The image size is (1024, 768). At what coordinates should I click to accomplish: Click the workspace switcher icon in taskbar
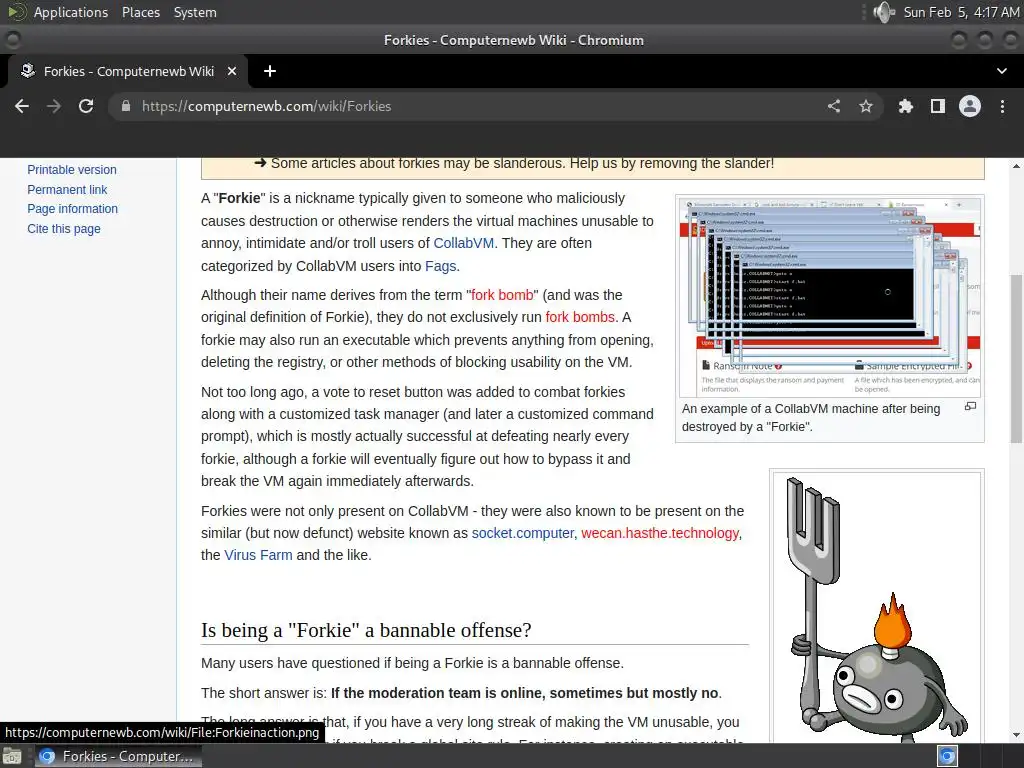(x=947, y=756)
